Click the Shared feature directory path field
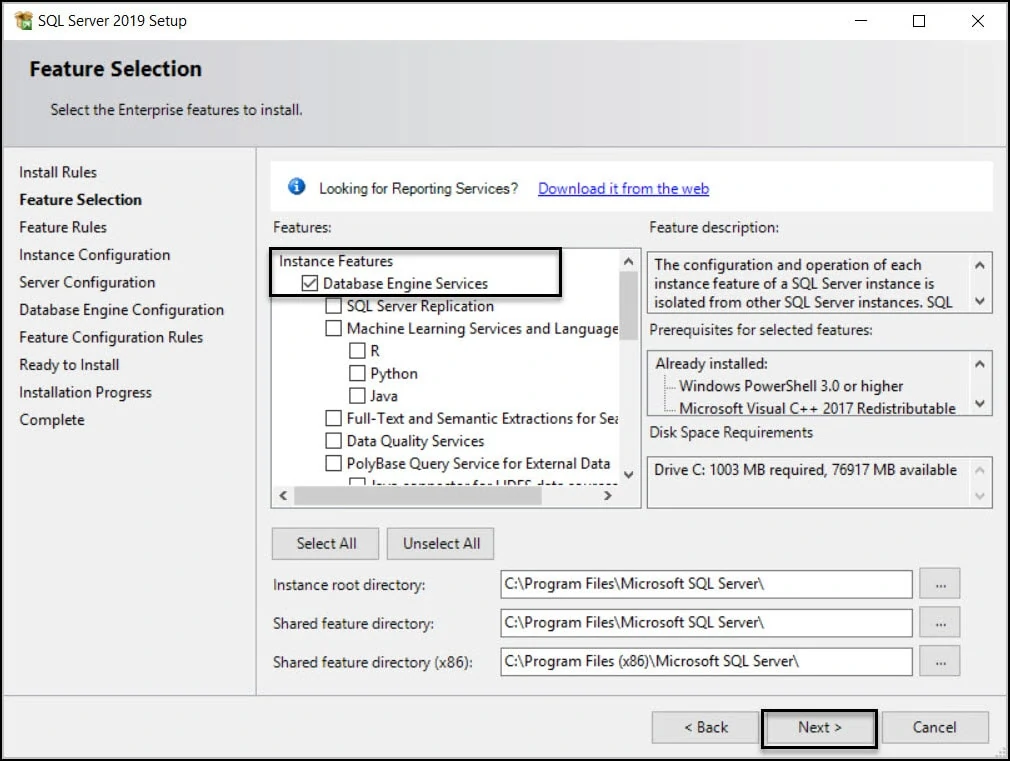The image size is (1010, 761). [707, 622]
